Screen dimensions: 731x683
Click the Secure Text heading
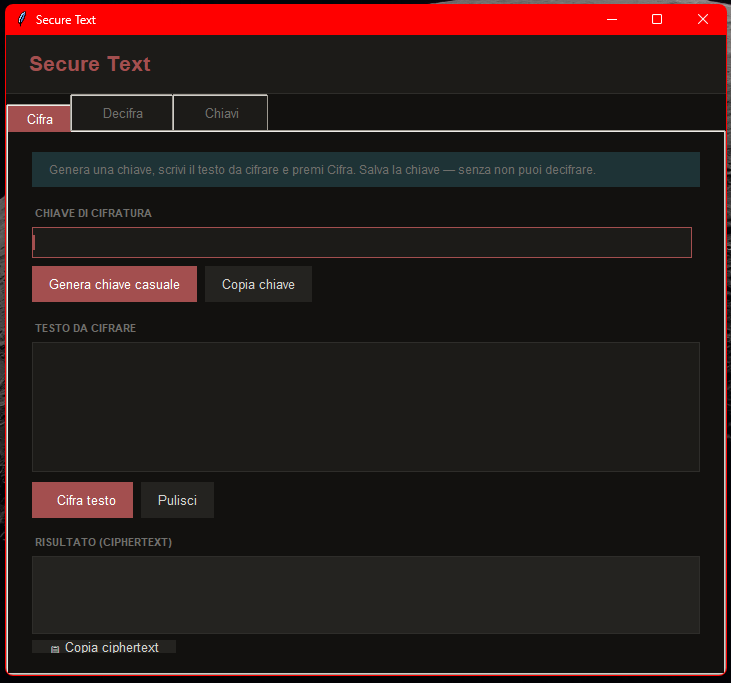(x=90, y=64)
